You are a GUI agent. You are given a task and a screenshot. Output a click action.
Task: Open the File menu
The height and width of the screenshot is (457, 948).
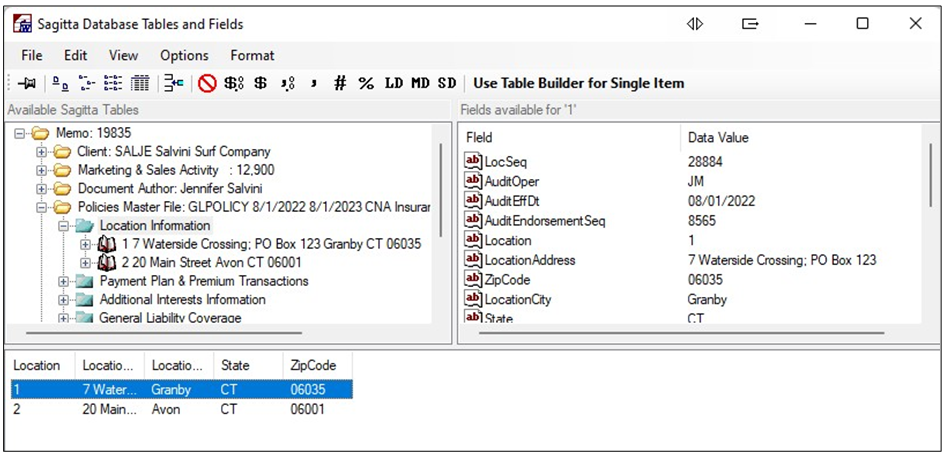31,56
